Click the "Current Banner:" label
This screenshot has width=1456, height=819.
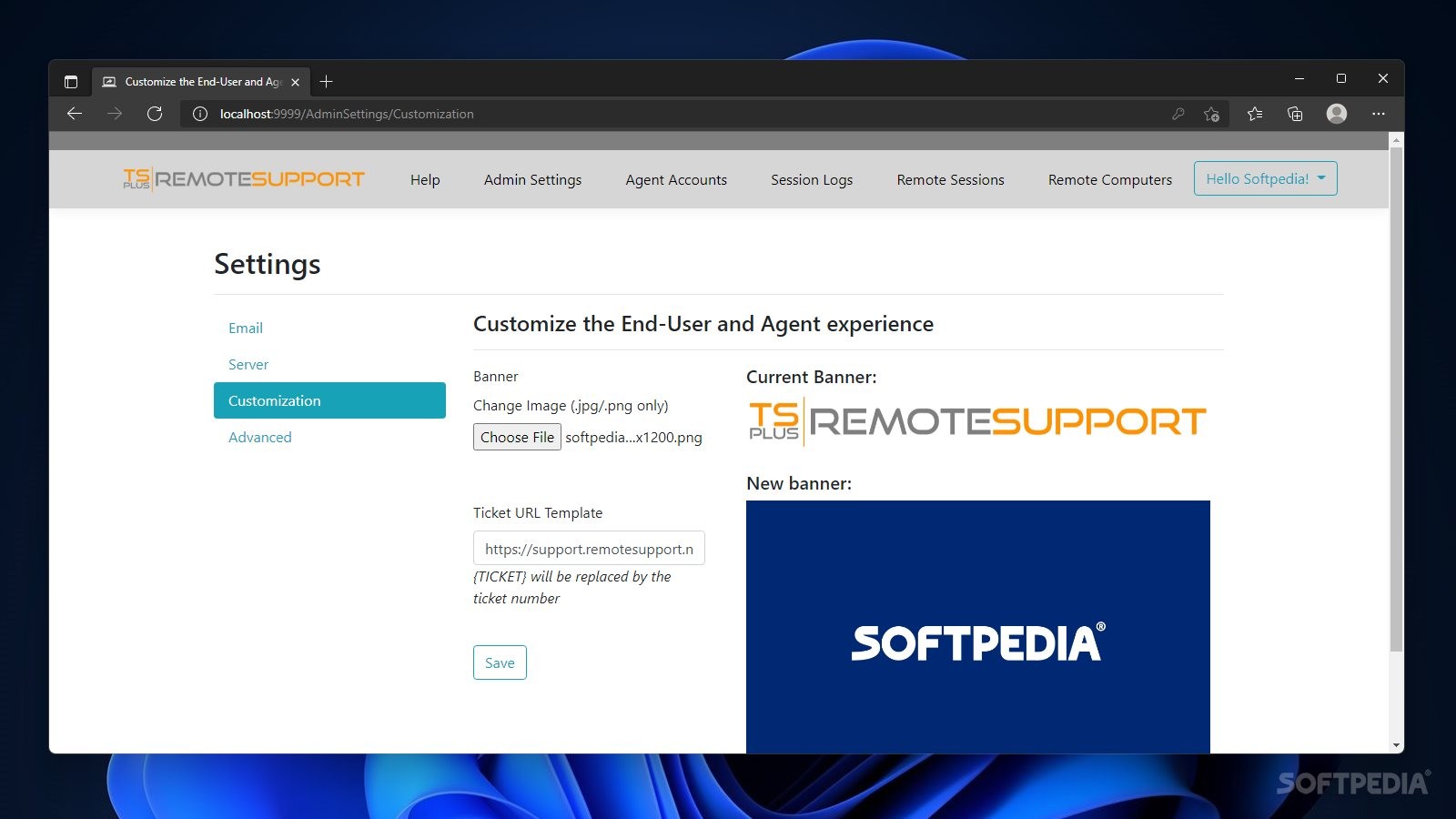pyautogui.click(x=812, y=377)
